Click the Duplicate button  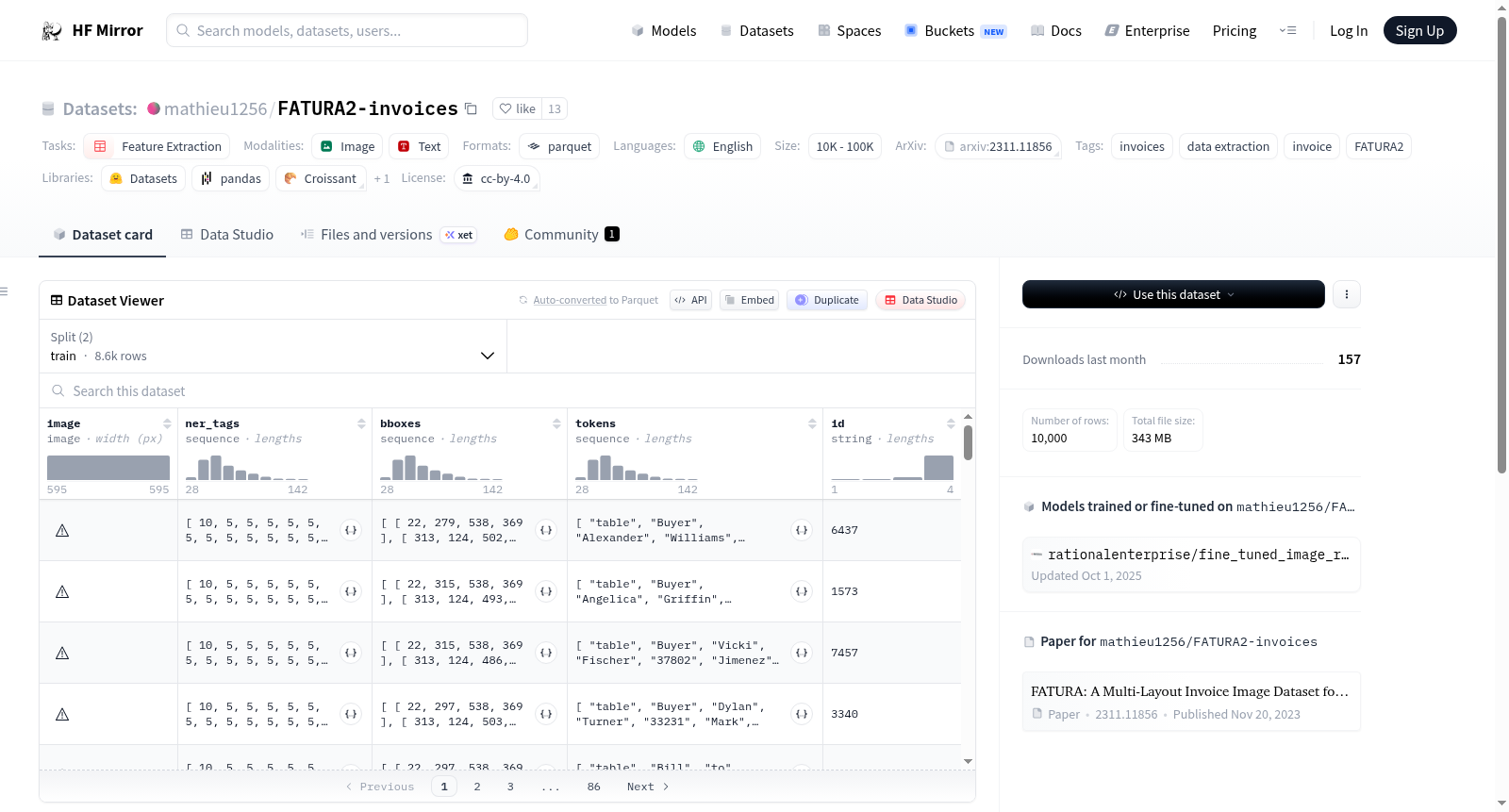[827, 300]
